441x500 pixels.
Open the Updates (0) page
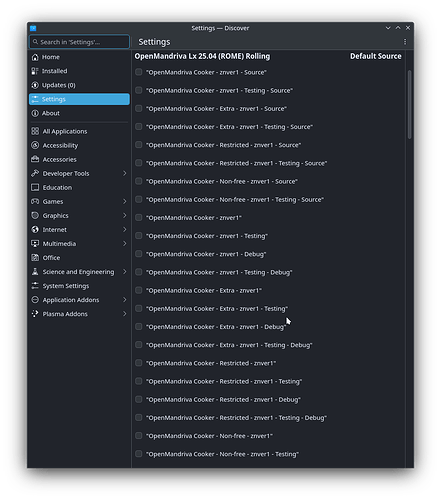coord(79,85)
